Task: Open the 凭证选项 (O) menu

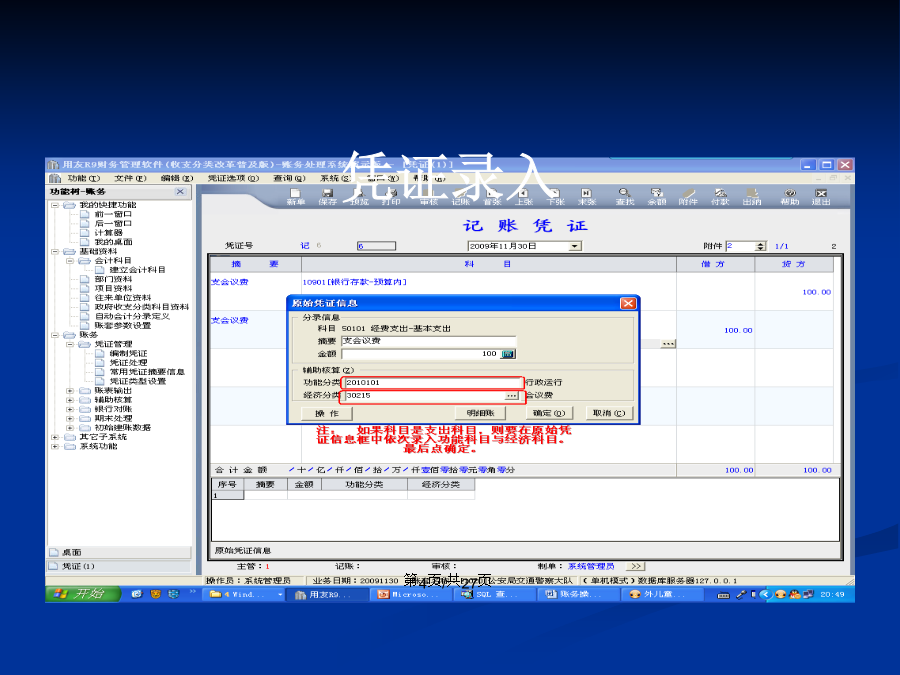Action: pos(233,179)
